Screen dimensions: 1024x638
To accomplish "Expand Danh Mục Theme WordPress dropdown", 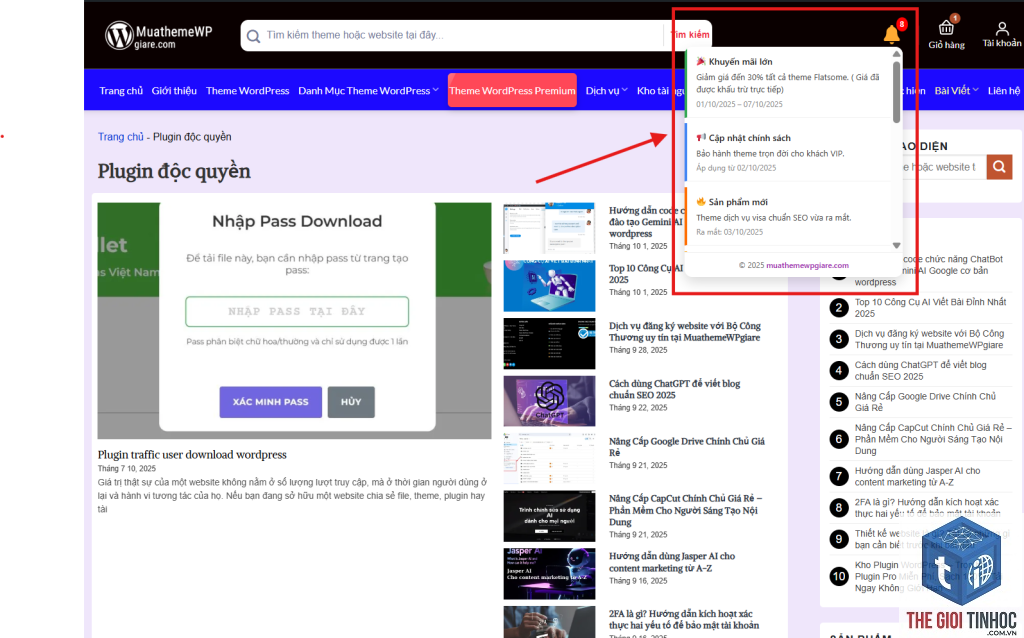I will click(368, 91).
